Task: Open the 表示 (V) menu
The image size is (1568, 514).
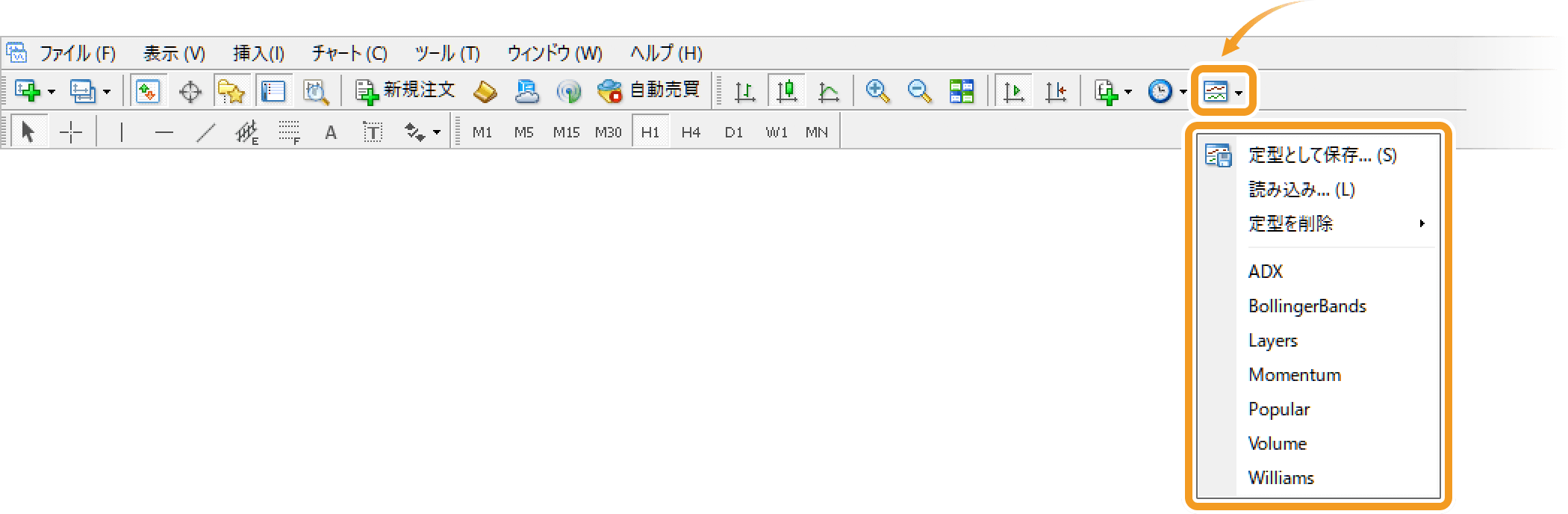Action: point(174,54)
